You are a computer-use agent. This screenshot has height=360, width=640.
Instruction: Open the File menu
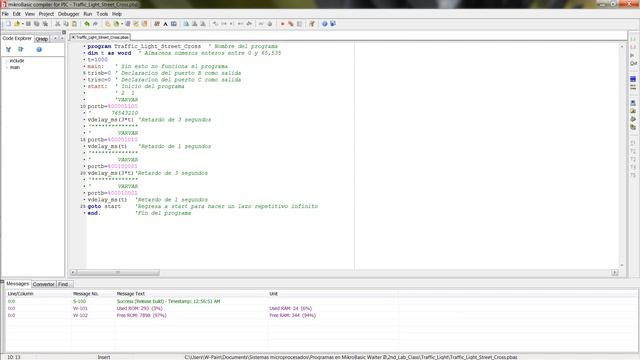5,14
